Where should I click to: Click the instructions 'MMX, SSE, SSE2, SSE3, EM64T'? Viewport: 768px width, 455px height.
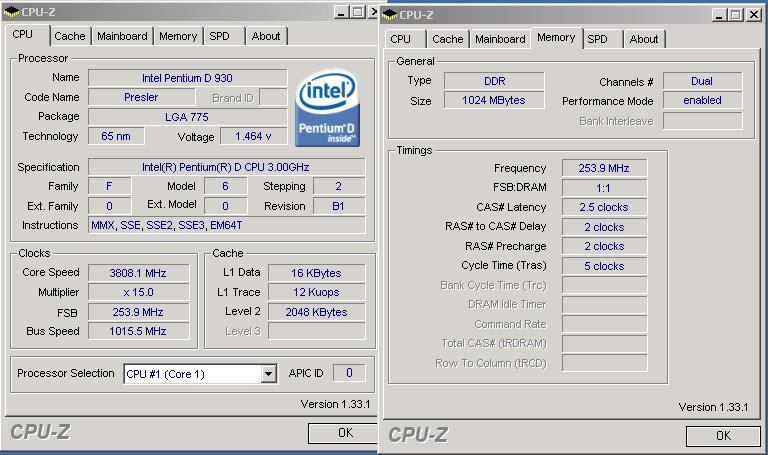[226, 225]
